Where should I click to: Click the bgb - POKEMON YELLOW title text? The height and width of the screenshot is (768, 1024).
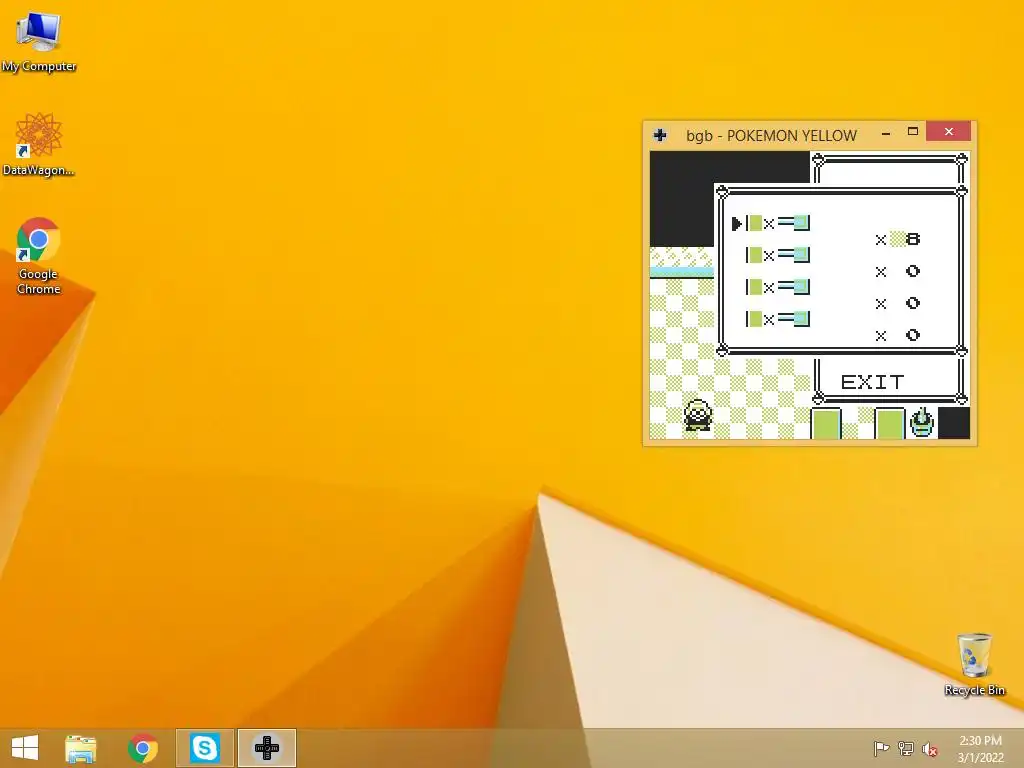coord(771,136)
